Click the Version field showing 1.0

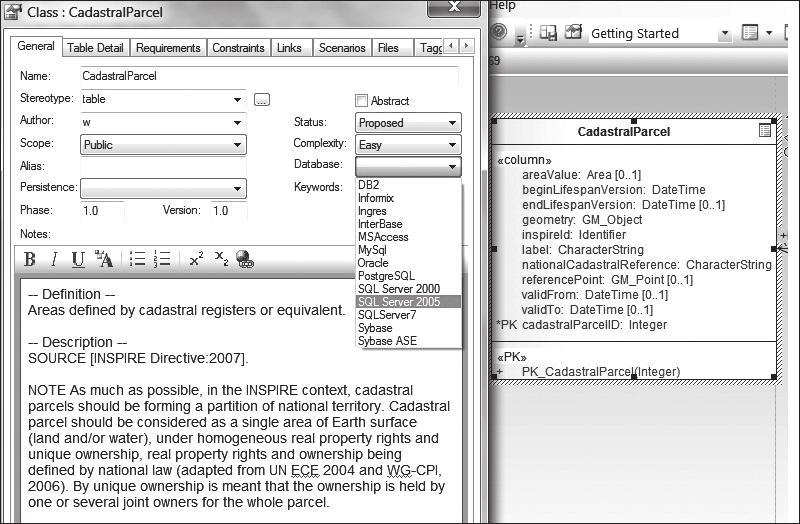click(229, 211)
